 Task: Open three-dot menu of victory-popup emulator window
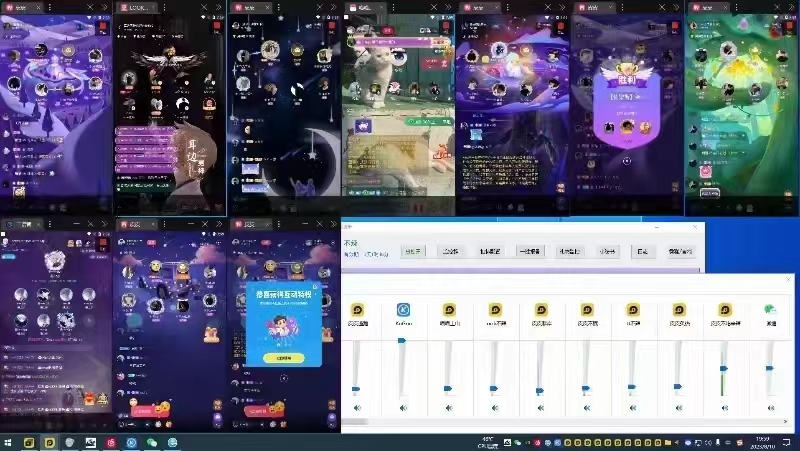(622, 7)
